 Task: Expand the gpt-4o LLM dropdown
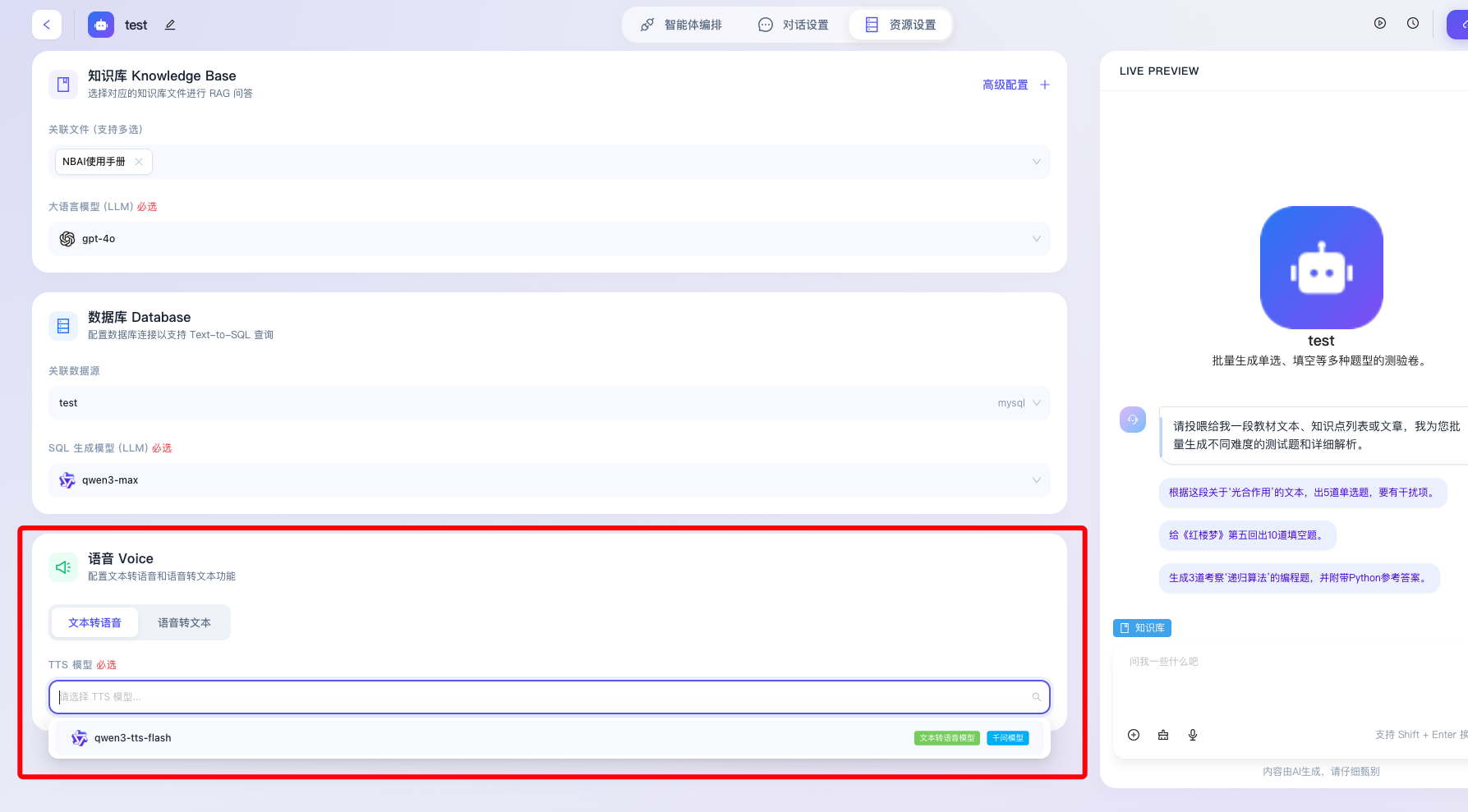point(549,239)
